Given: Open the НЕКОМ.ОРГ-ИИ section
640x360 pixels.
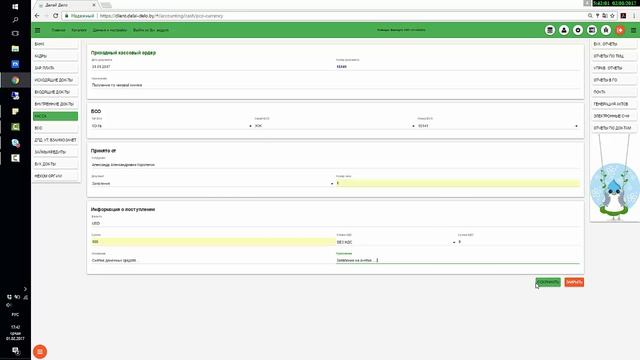Looking at the screenshot, I should coord(56,176).
